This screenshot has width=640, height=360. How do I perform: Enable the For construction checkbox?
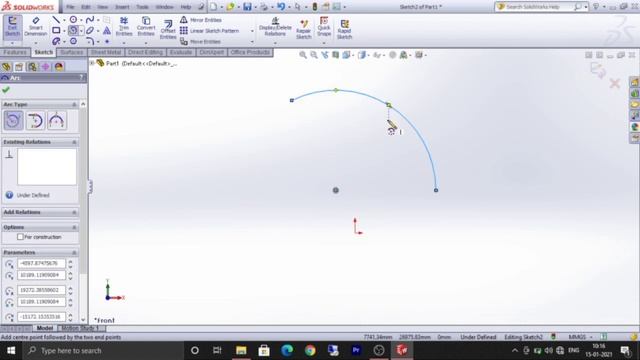pyautogui.click(x=20, y=237)
